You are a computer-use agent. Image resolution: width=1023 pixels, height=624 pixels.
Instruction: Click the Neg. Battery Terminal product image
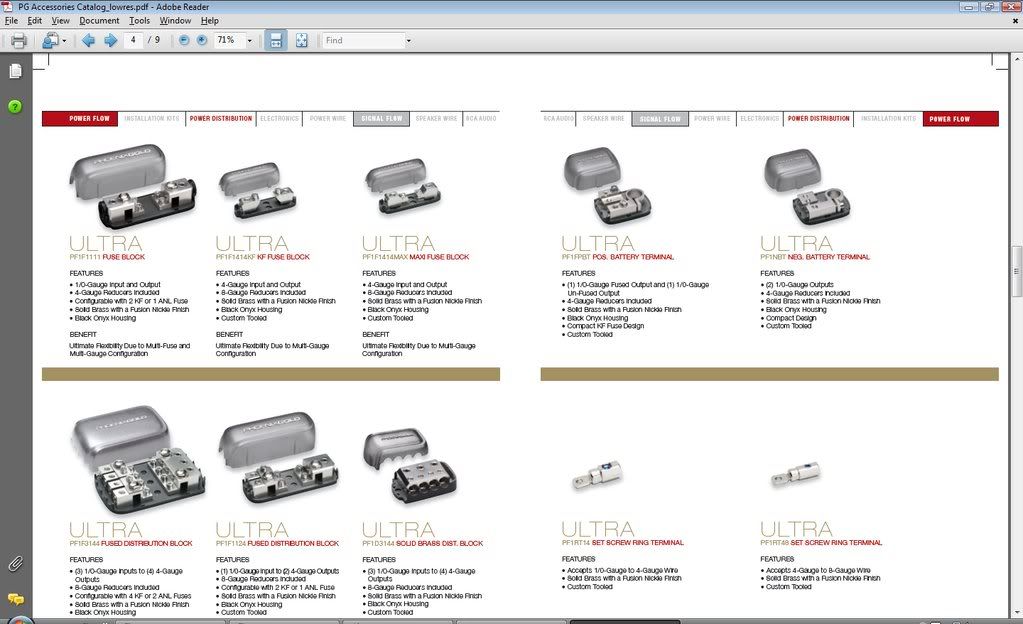point(806,189)
